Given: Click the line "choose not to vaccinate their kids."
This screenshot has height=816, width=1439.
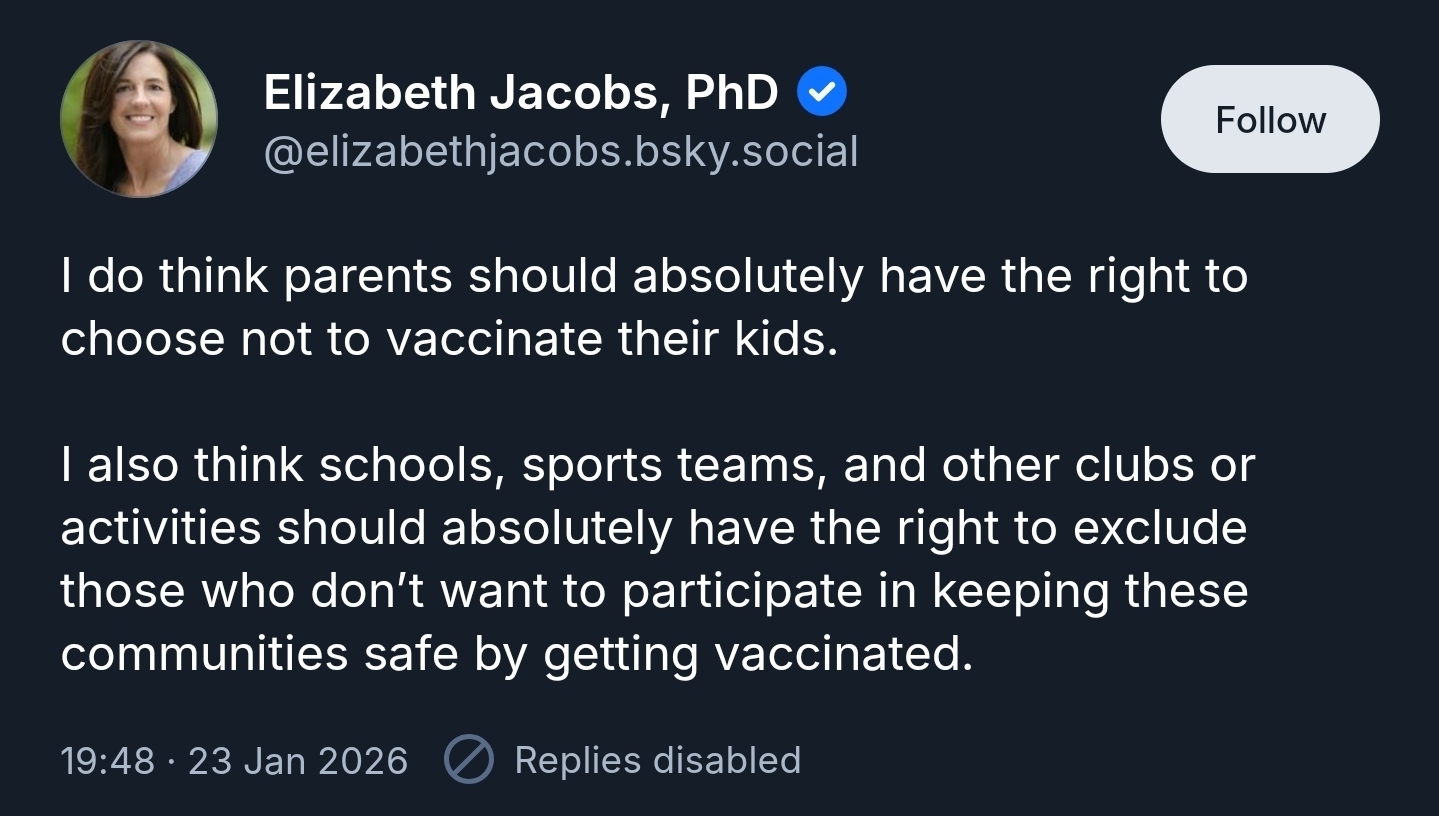Looking at the screenshot, I should coord(448,339).
